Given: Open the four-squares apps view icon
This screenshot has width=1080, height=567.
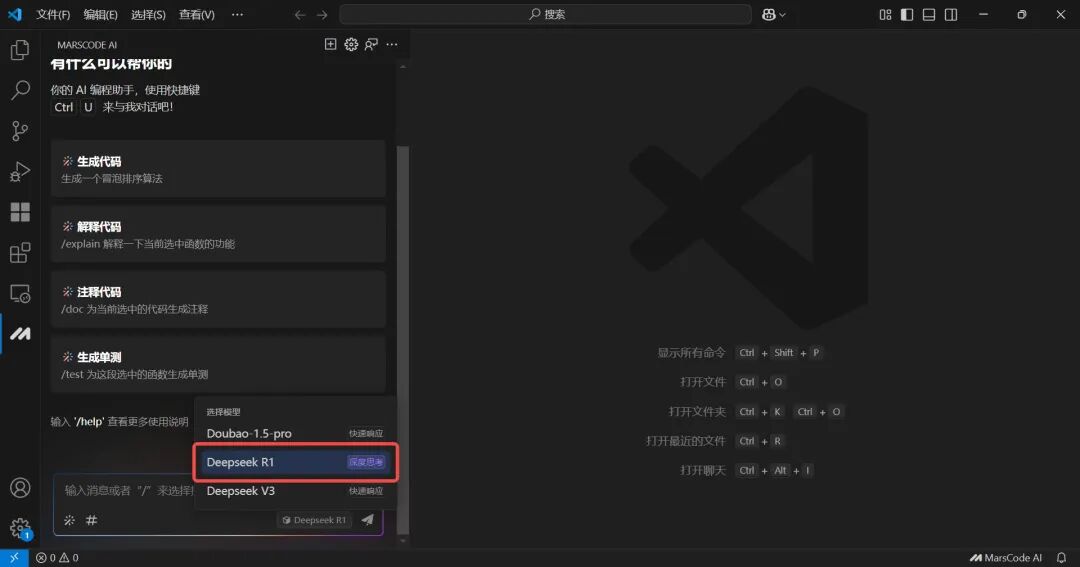Looking at the screenshot, I should [x=20, y=212].
